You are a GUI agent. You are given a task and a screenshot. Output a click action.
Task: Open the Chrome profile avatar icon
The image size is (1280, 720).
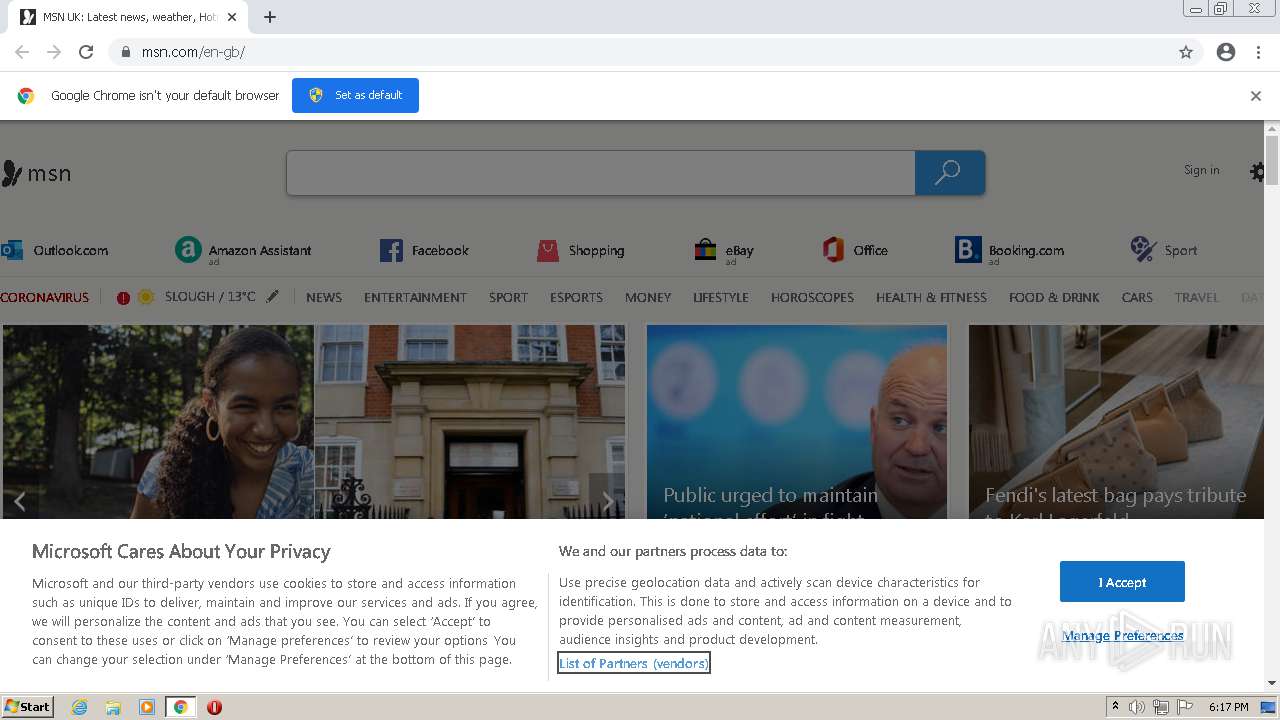[1226, 52]
